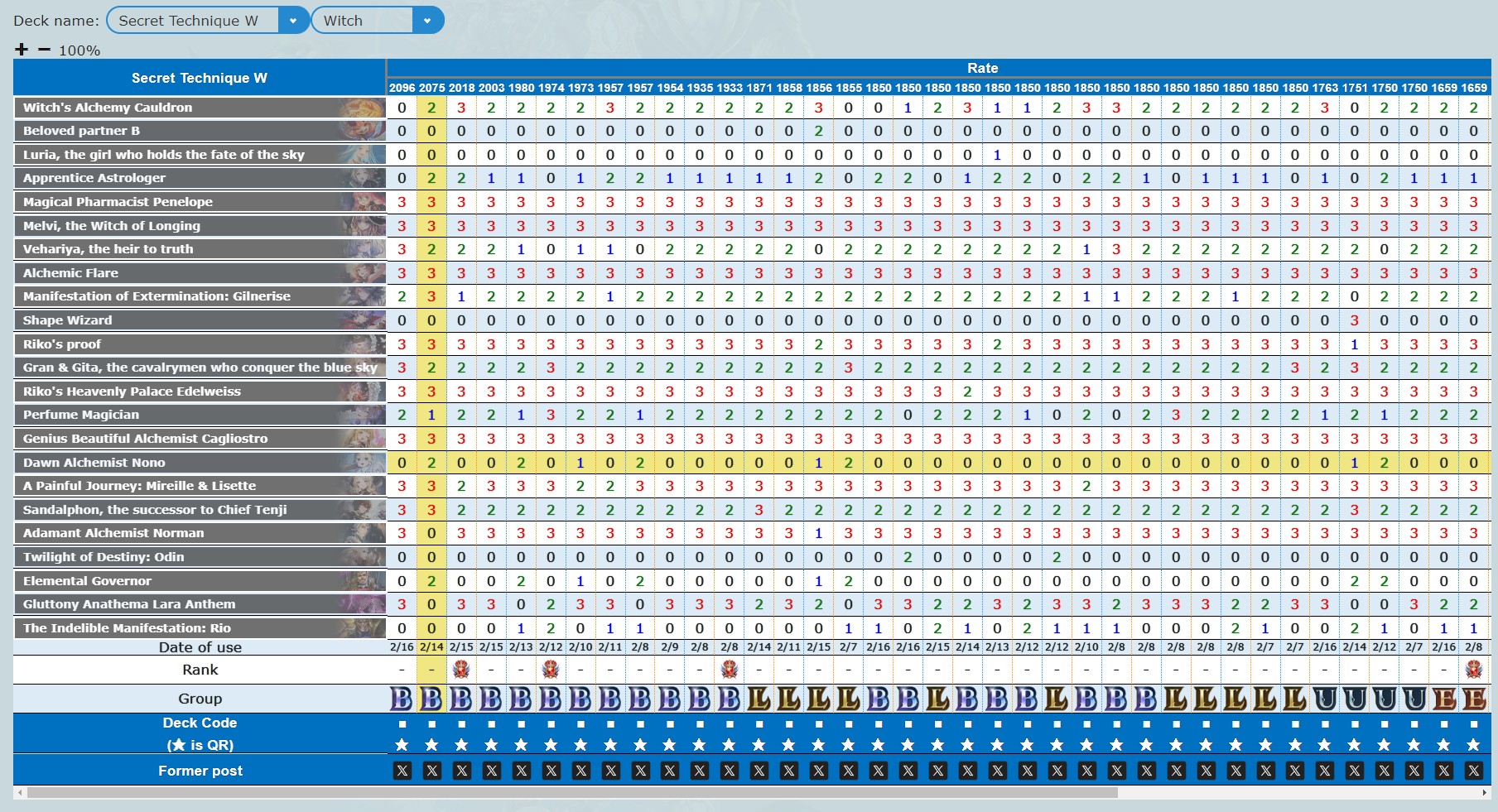This screenshot has height=812, width=1498.
Task: Click rate header 1933
Action: (x=730, y=88)
